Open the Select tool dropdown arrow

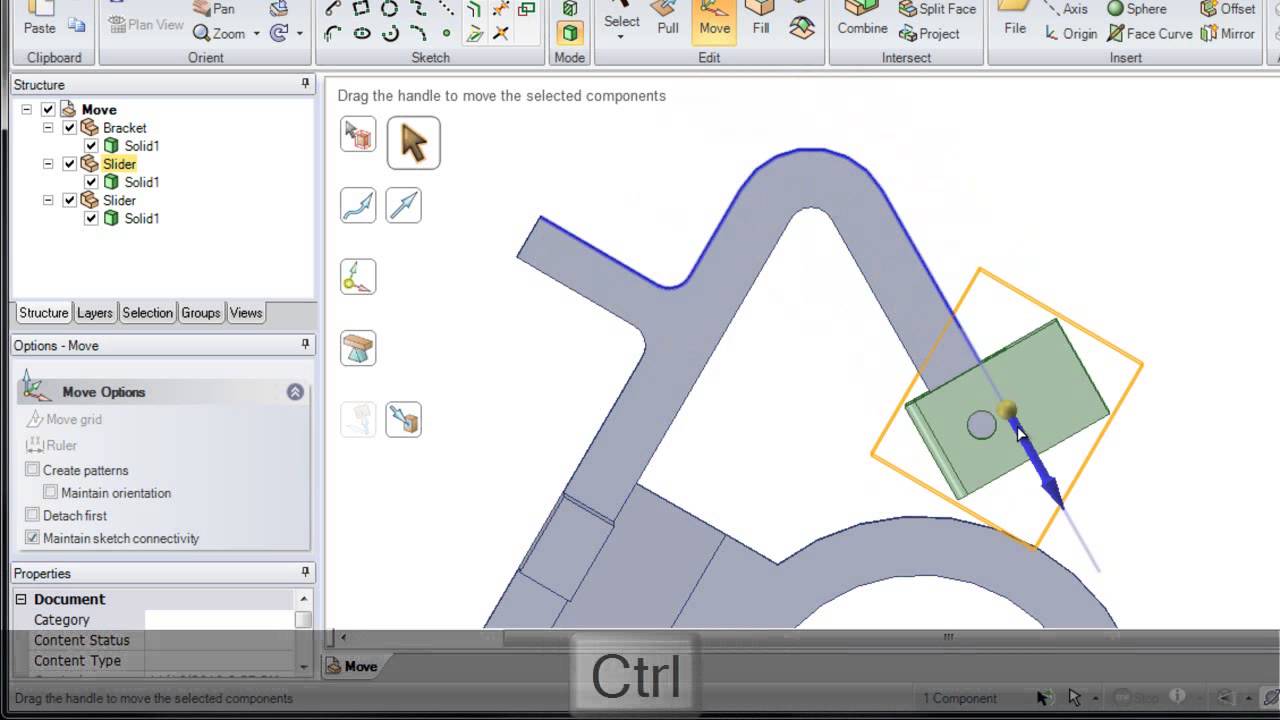620,37
